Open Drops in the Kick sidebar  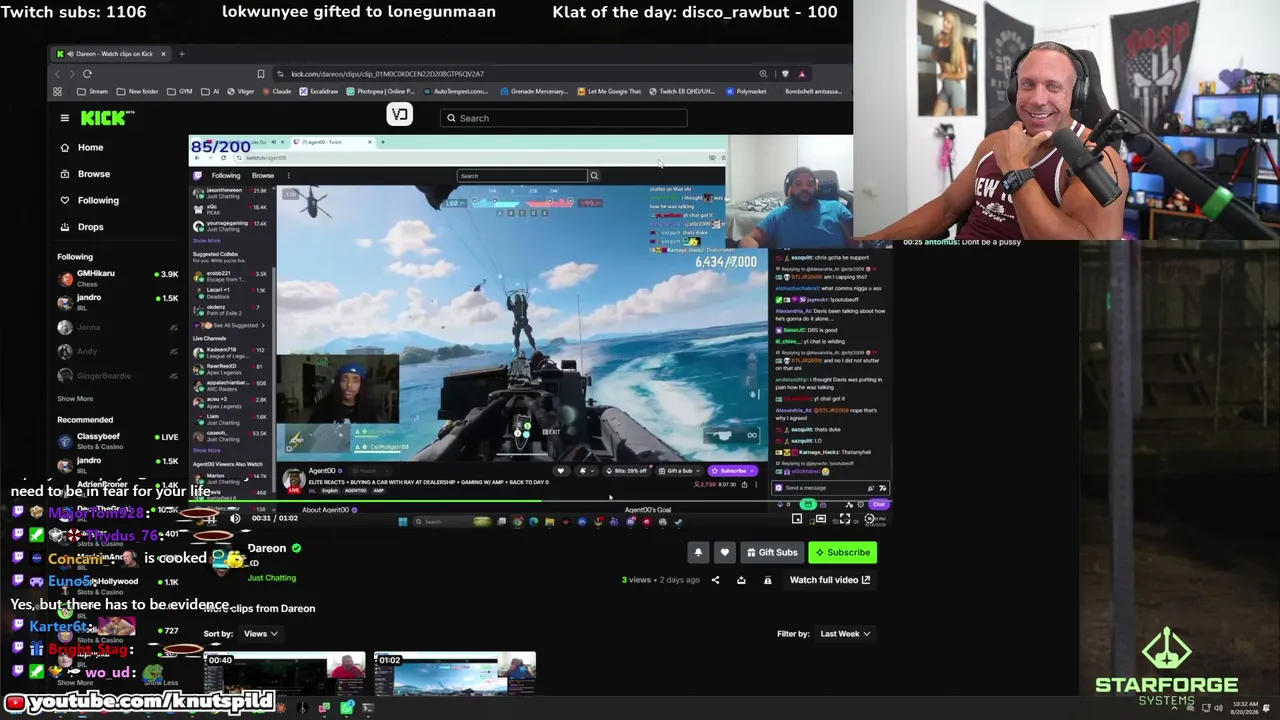90,227
